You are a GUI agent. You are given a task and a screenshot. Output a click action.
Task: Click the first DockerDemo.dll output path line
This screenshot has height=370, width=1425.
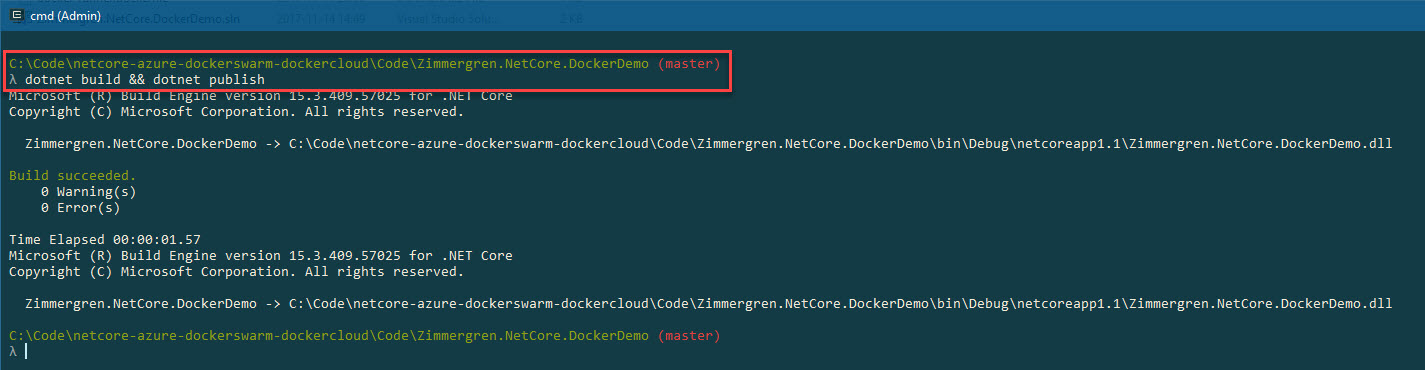coord(708,144)
